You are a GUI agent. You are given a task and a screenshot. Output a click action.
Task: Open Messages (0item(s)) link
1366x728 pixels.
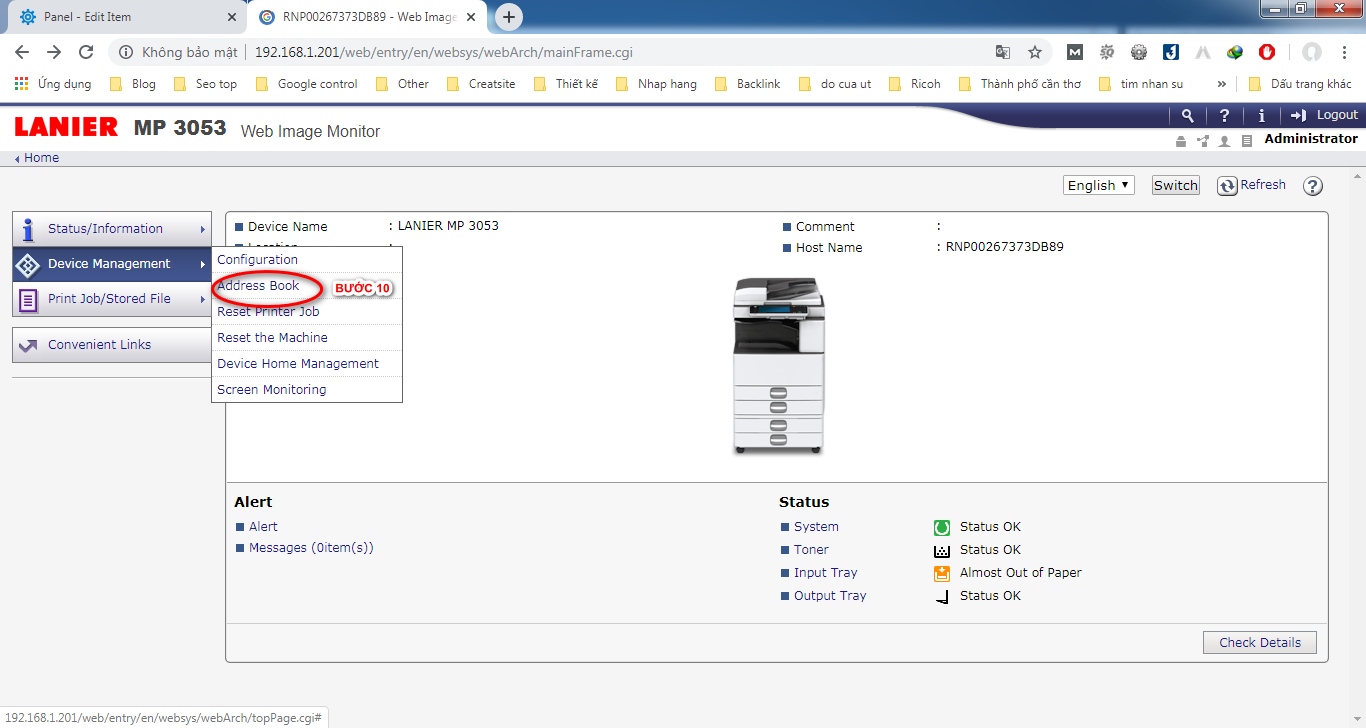(x=311, y=548)
